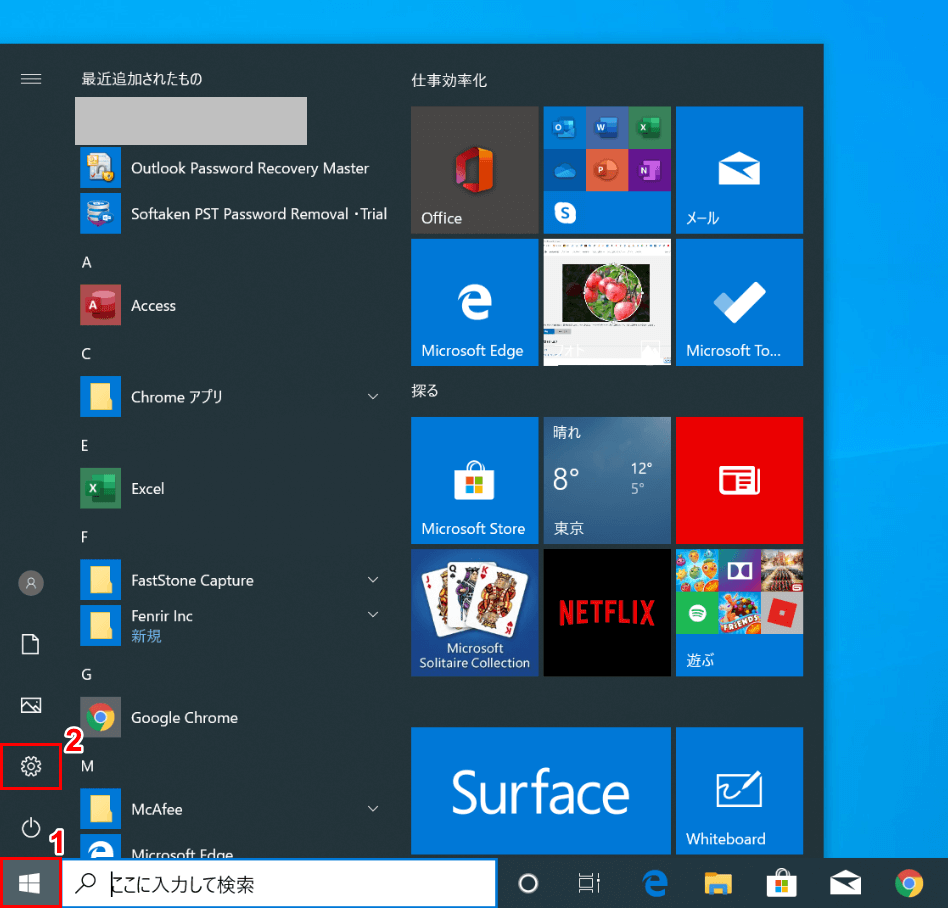The width and height of the screenshot is (948, 908).
Task: Open the Pictures sidebar icon
Action: 31,705
